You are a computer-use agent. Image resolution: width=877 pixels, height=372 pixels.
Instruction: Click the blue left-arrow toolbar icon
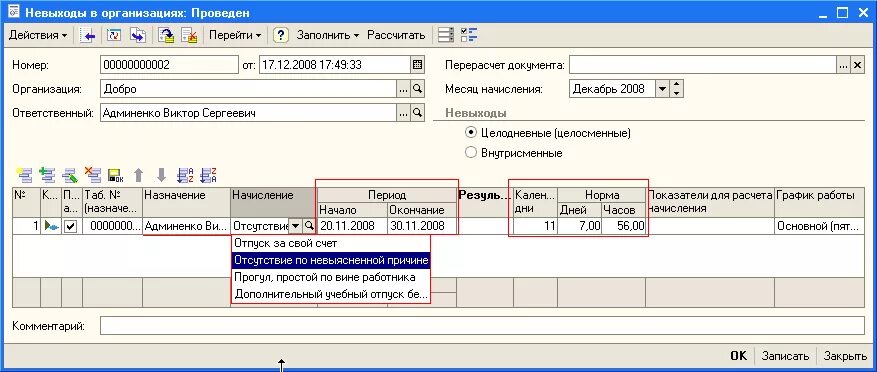[x=88, y=35]
